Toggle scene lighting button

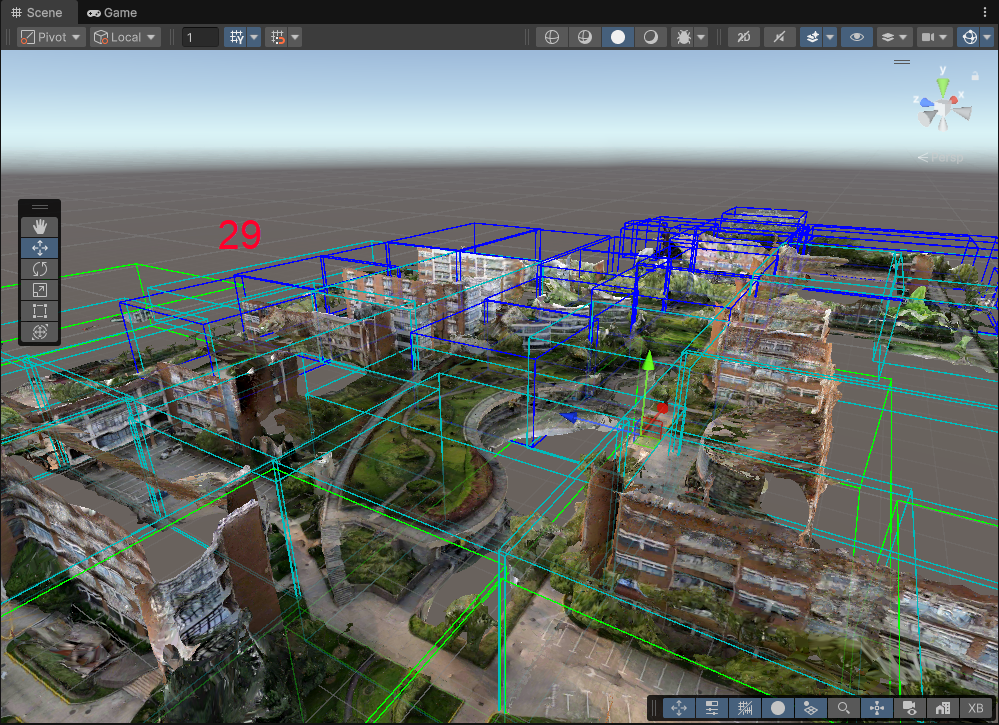pos(780,37)
